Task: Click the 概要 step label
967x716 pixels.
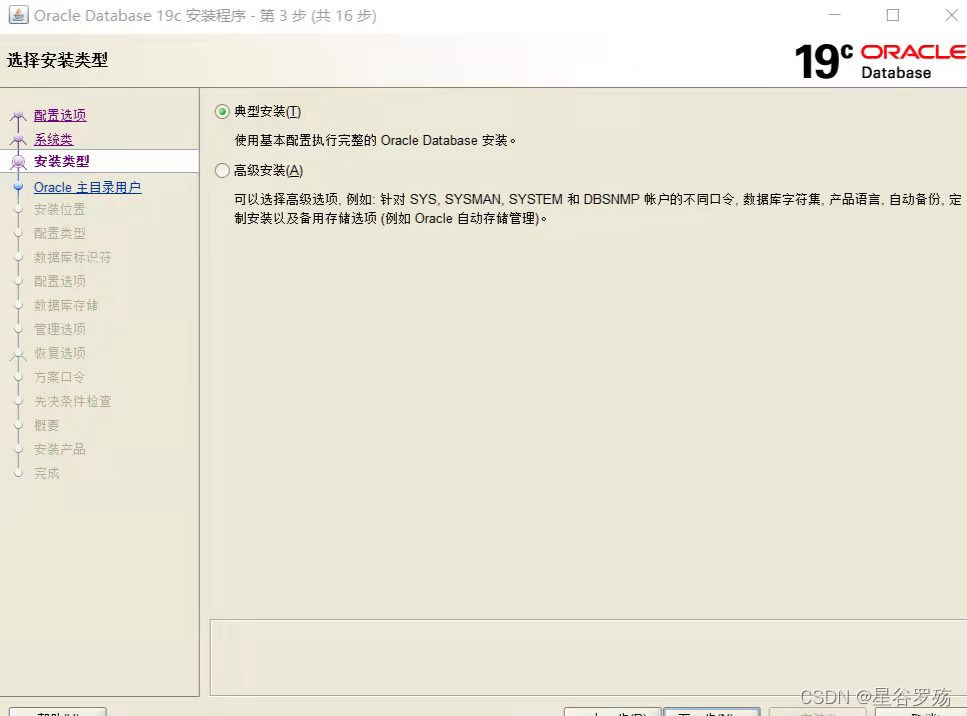Action: [x=47, y=426]
